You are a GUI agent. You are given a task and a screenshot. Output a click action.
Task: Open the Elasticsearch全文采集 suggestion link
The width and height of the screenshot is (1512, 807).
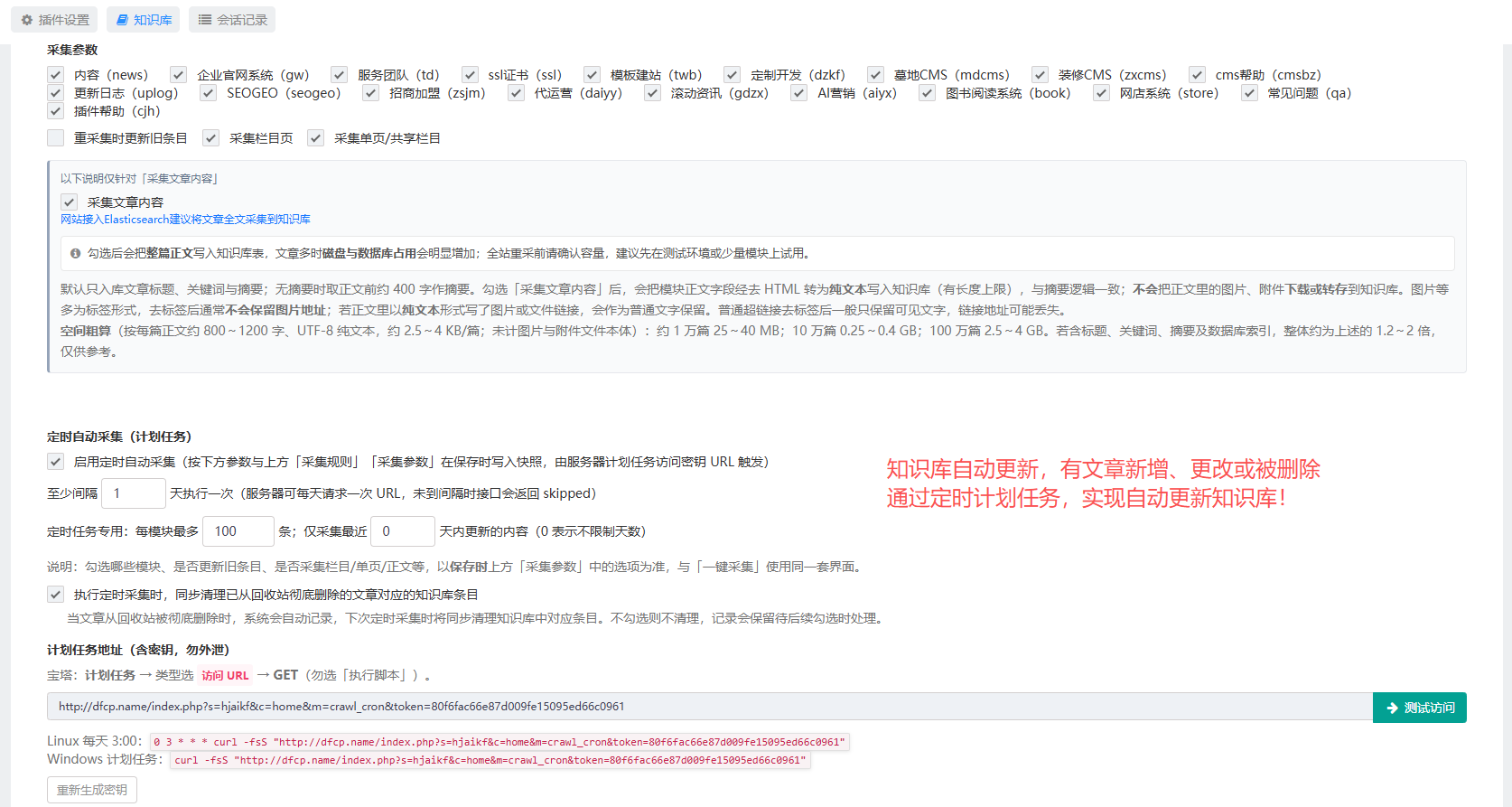[185, 220]
